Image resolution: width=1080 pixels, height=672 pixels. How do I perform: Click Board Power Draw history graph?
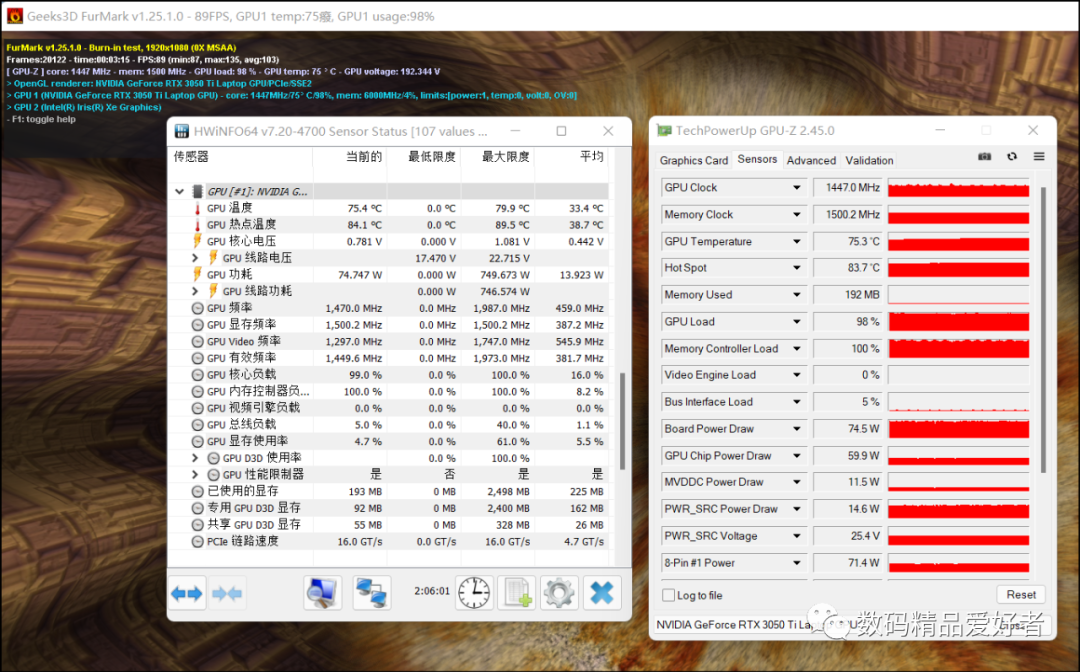958,428
